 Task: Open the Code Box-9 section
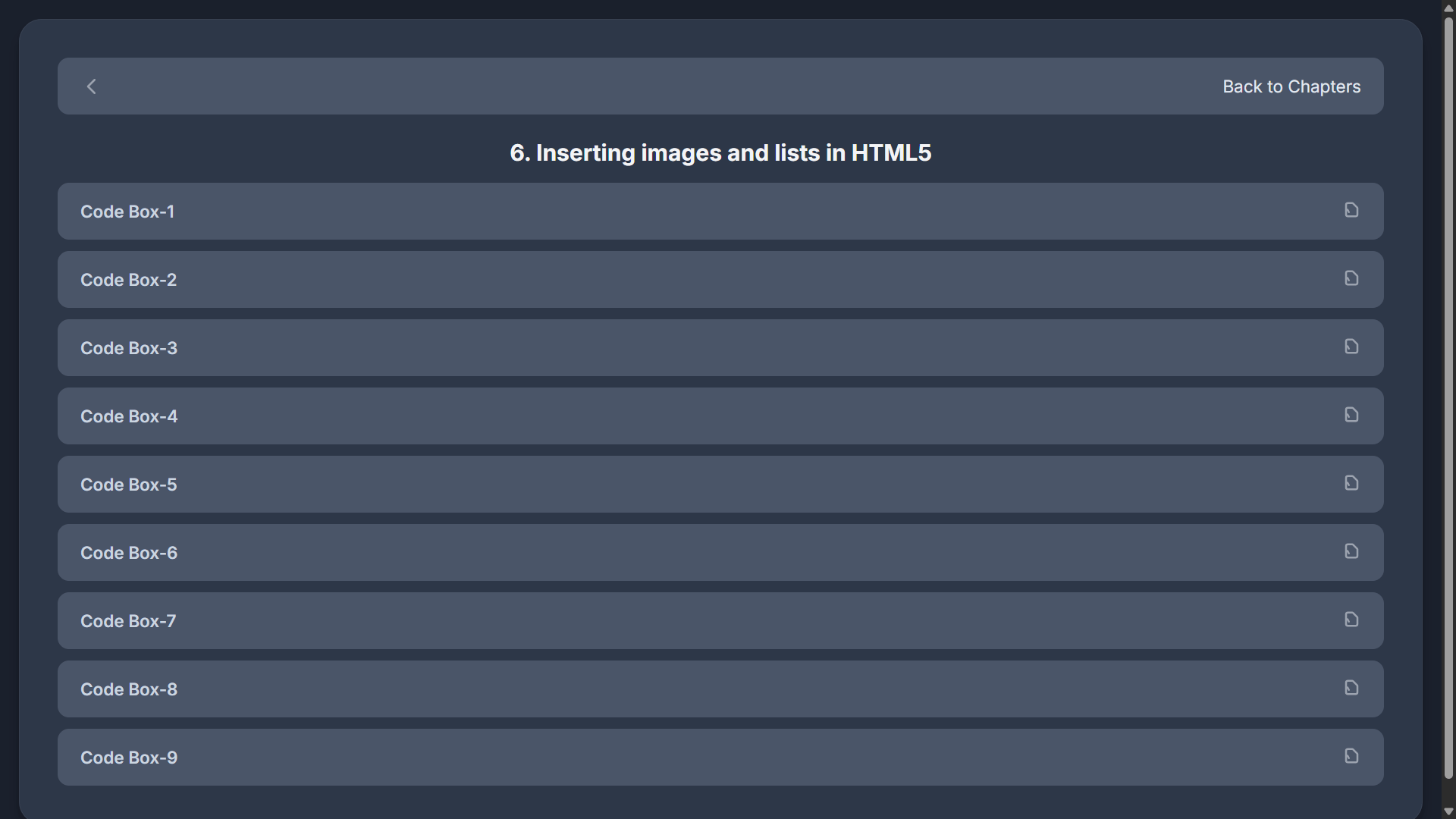coord(682,758)
